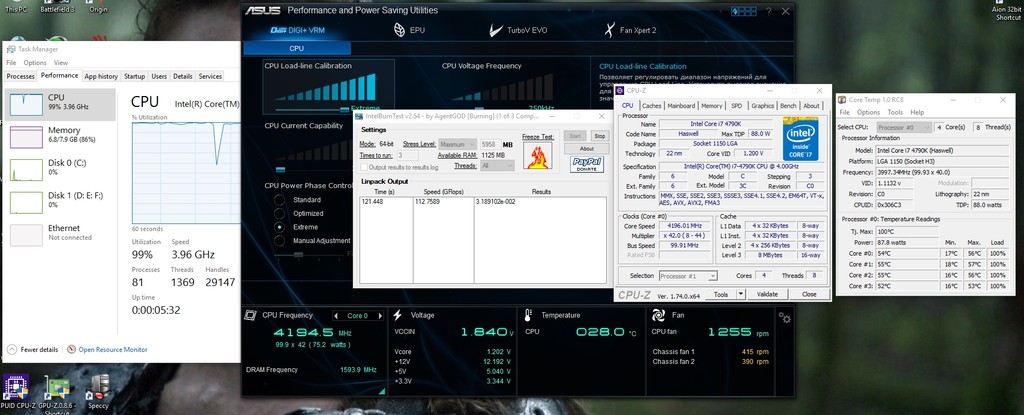Switch to the Bench tab in CPU-Z

pos(788,106)
